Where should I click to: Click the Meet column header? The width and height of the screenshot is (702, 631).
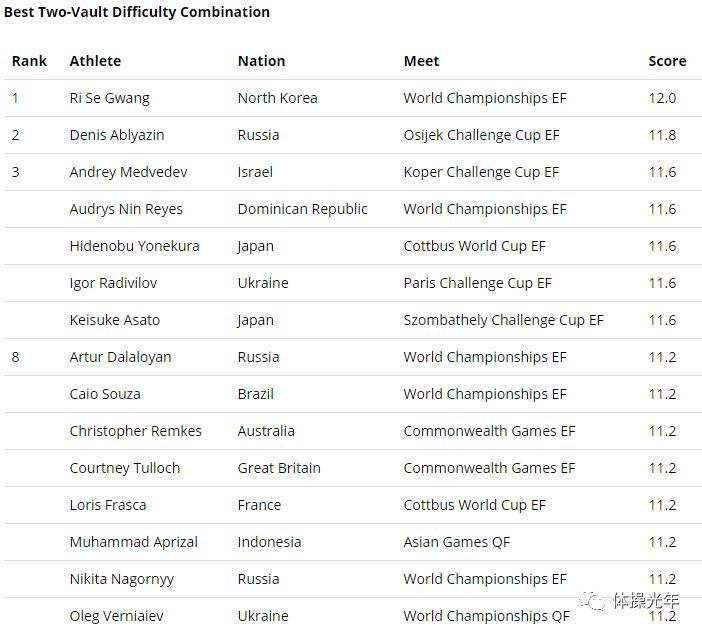421,61
